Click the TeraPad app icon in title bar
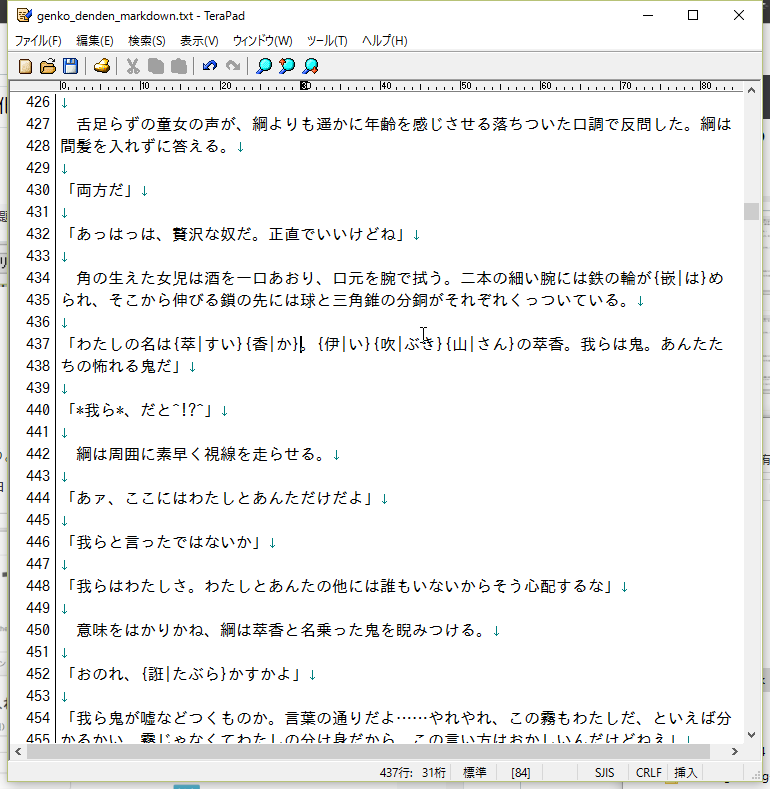 [24, 15]
